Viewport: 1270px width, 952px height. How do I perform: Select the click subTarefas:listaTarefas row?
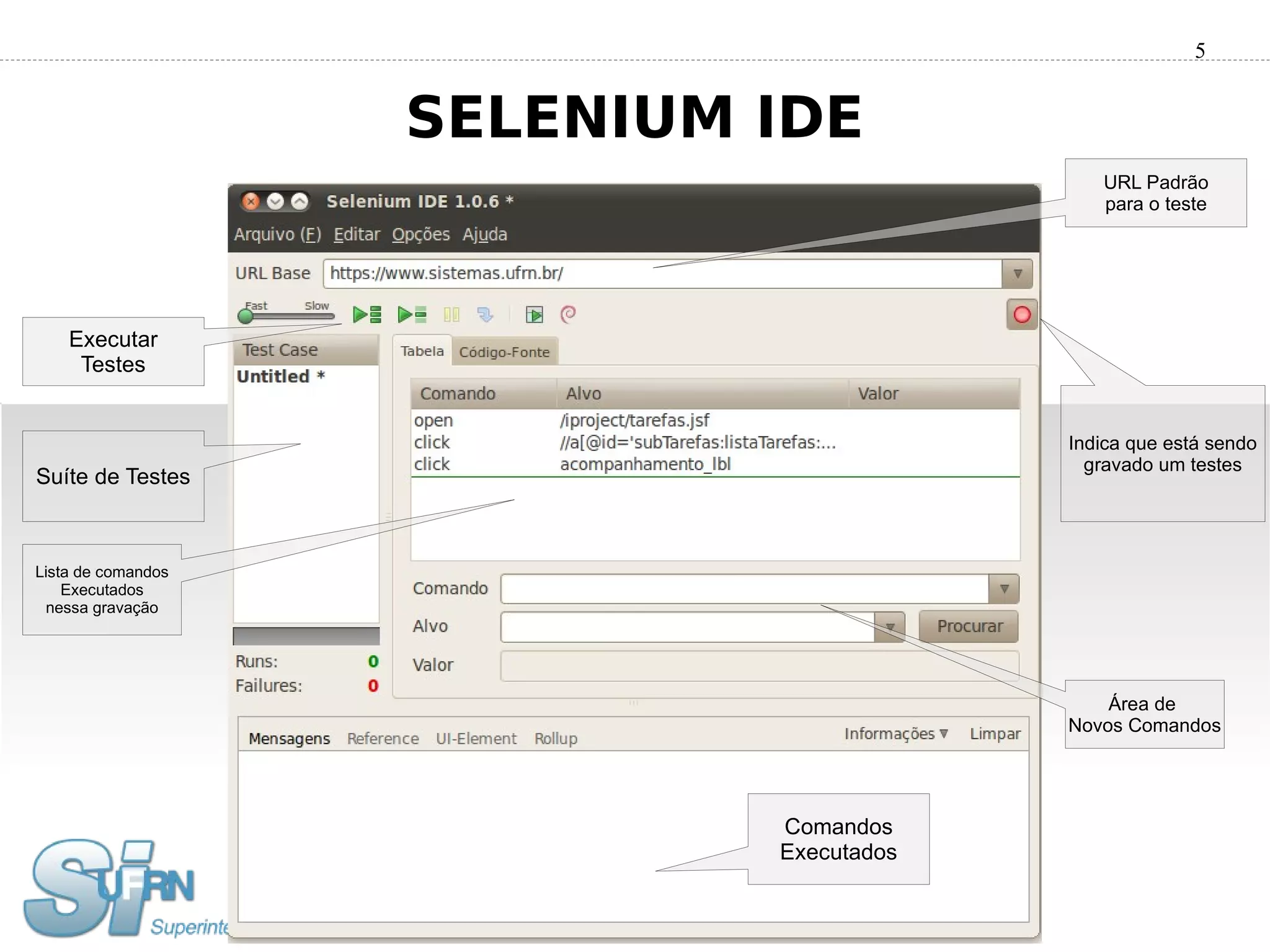coord(716,442)
